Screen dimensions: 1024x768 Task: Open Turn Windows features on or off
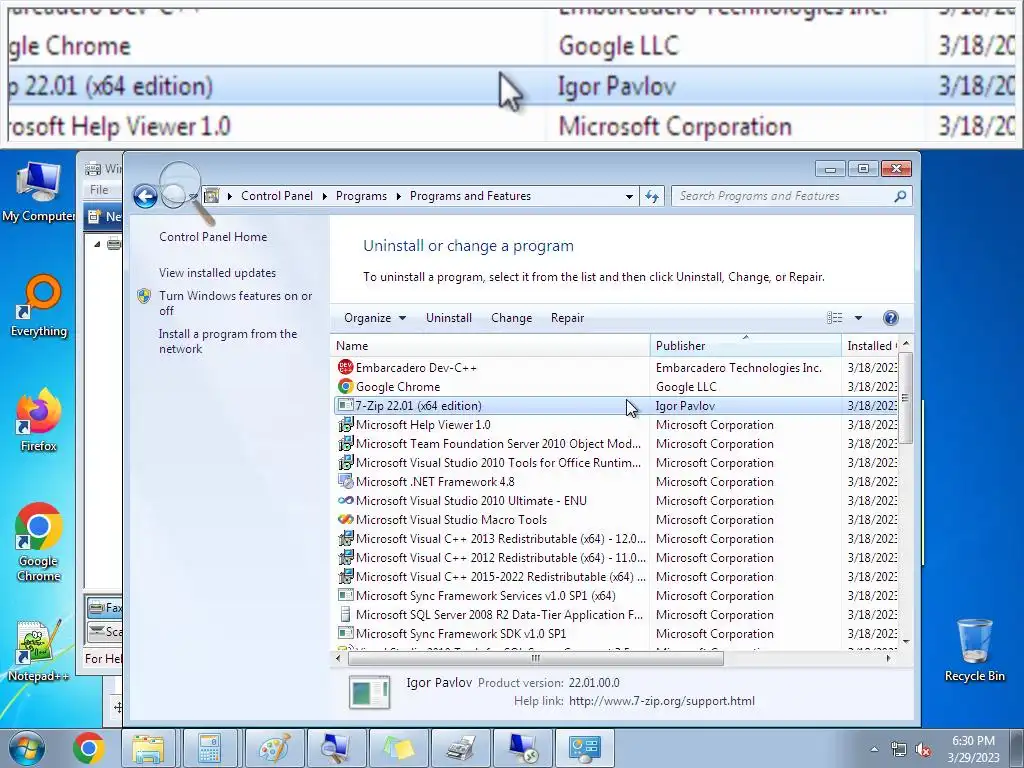click(x=235, y=303)
